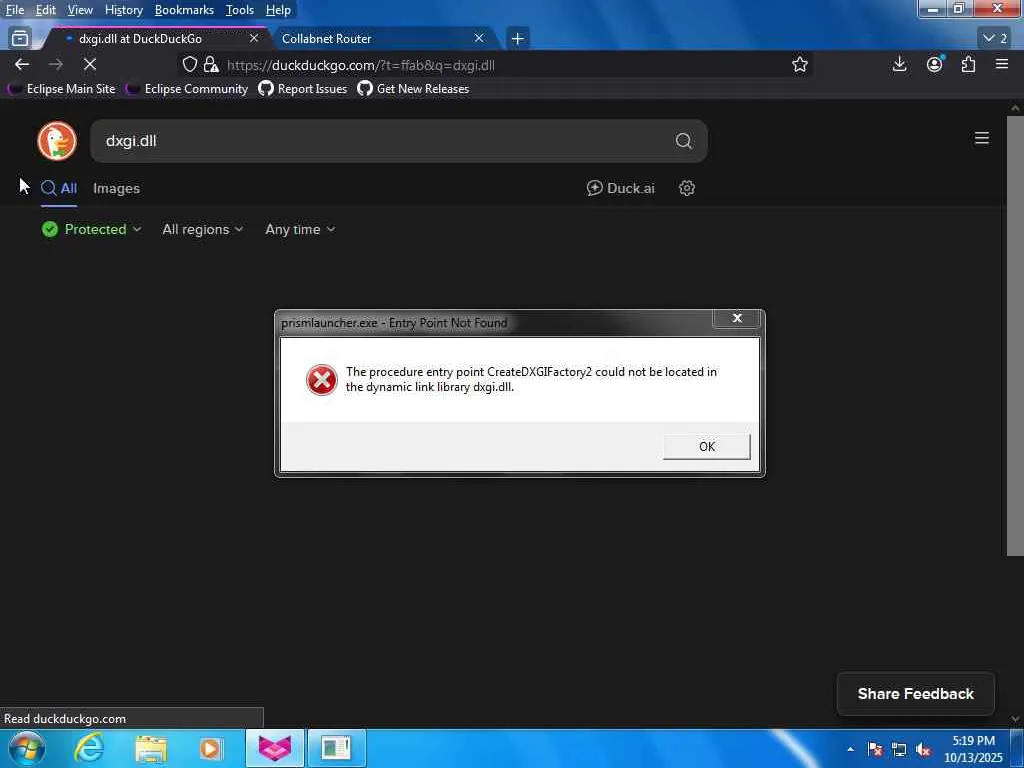Open the Extensions puzzle icon
Viewport: 1024px width, 768px height.
point(968,64)
